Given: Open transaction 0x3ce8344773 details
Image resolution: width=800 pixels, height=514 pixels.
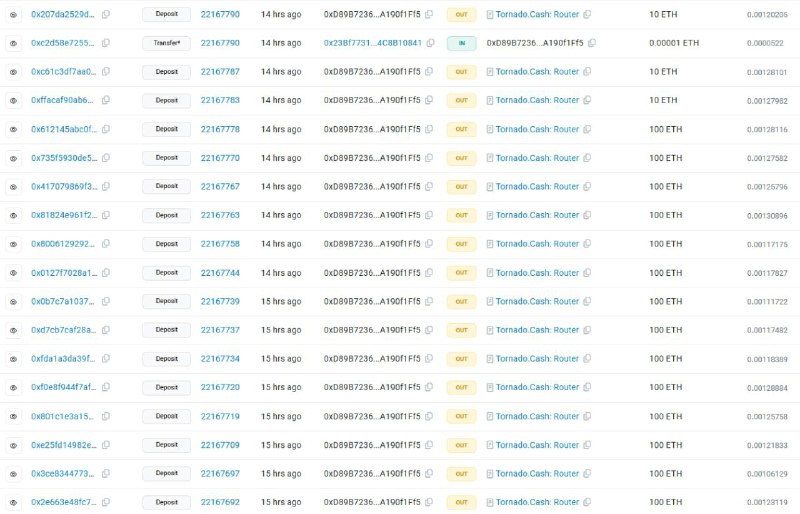Looking at the screenshot, I should [63, 474].
